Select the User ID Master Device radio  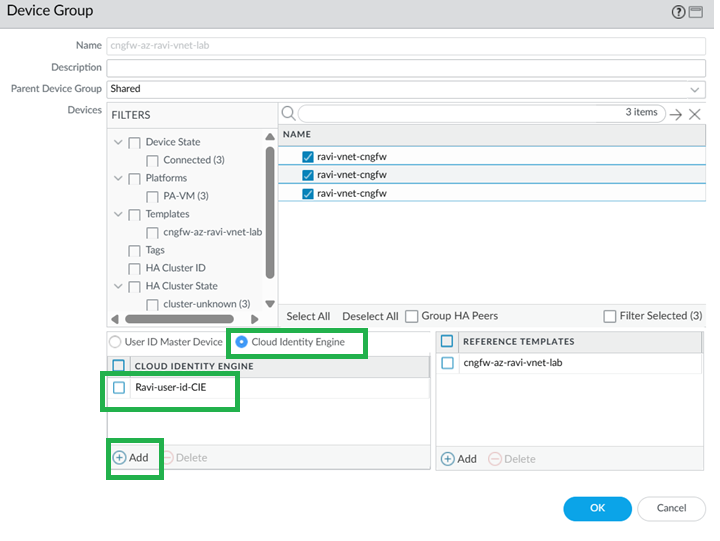115,342
